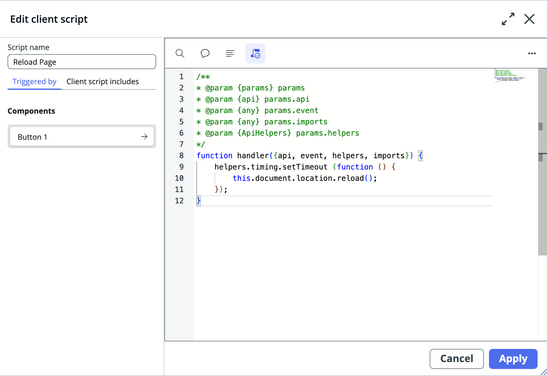Switch to Triggered by tab

click(x=34, y=82)
